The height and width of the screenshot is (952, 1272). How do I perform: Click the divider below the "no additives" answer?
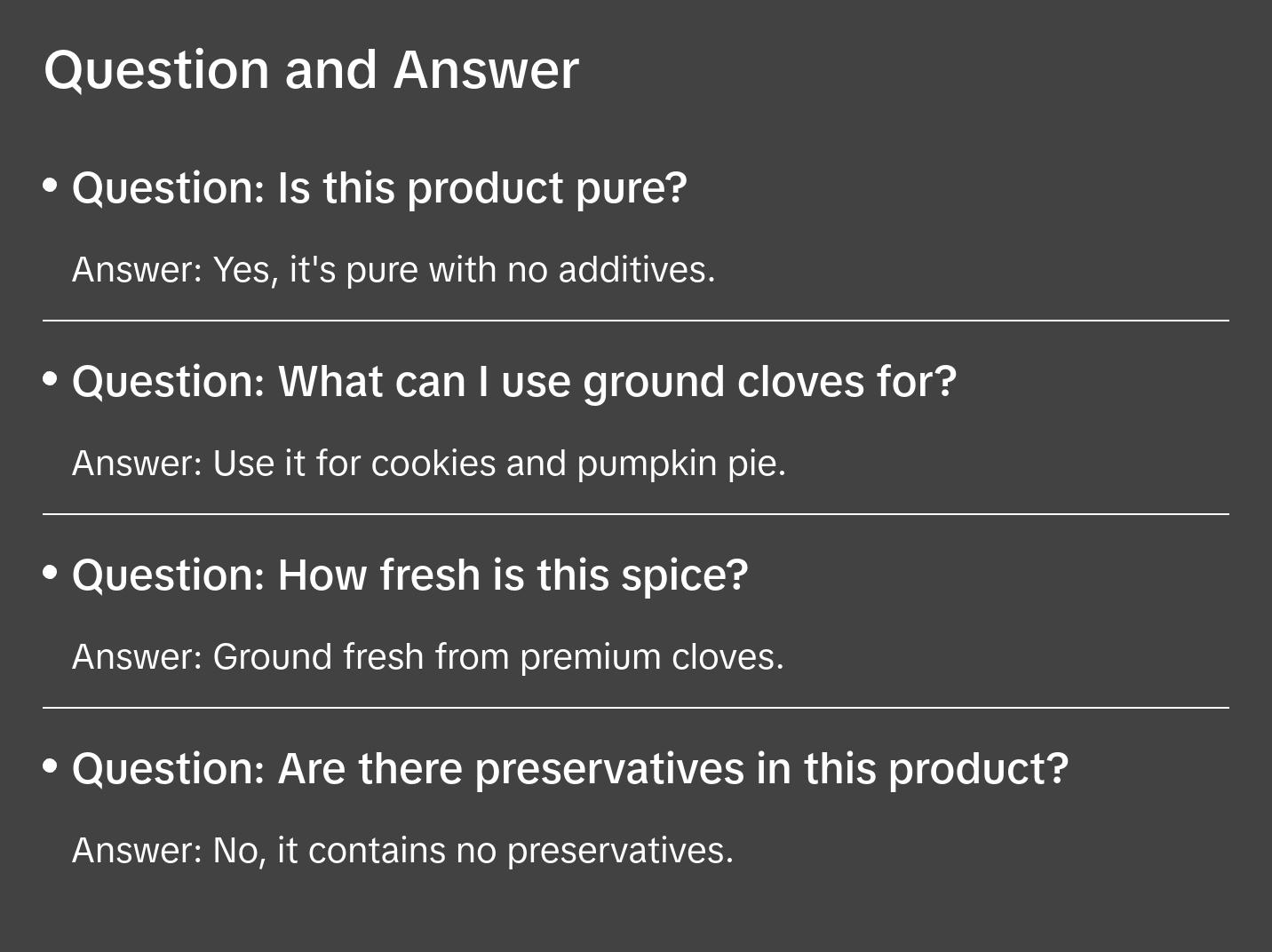(x=636, y=321)
